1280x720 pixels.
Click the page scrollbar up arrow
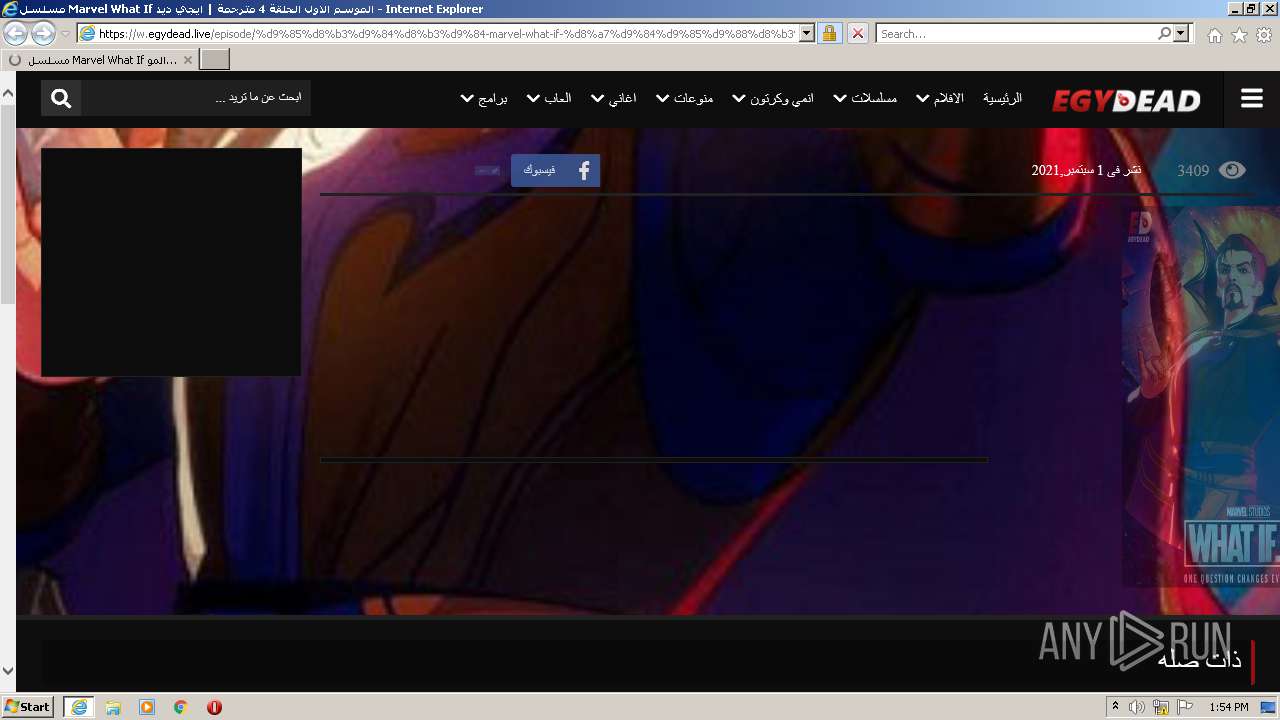[8, 93]
